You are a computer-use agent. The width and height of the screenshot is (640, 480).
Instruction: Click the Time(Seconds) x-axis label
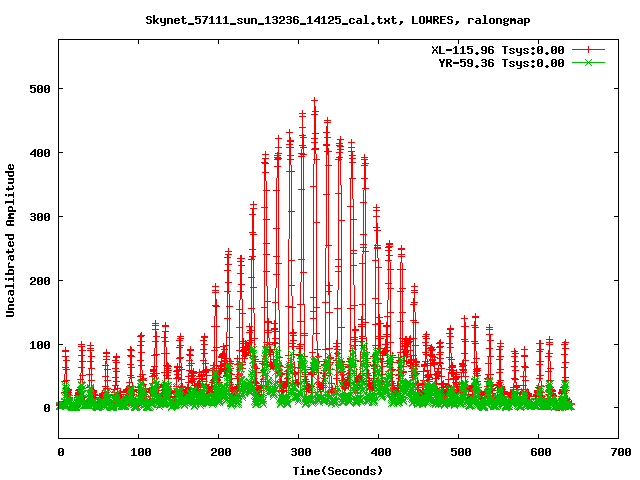coord(338,470)
